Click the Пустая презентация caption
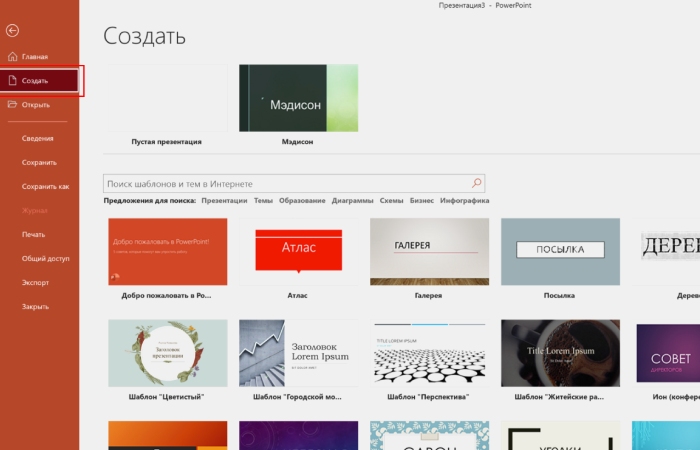This screenshot has height=450, width=700. click(167, 142)
